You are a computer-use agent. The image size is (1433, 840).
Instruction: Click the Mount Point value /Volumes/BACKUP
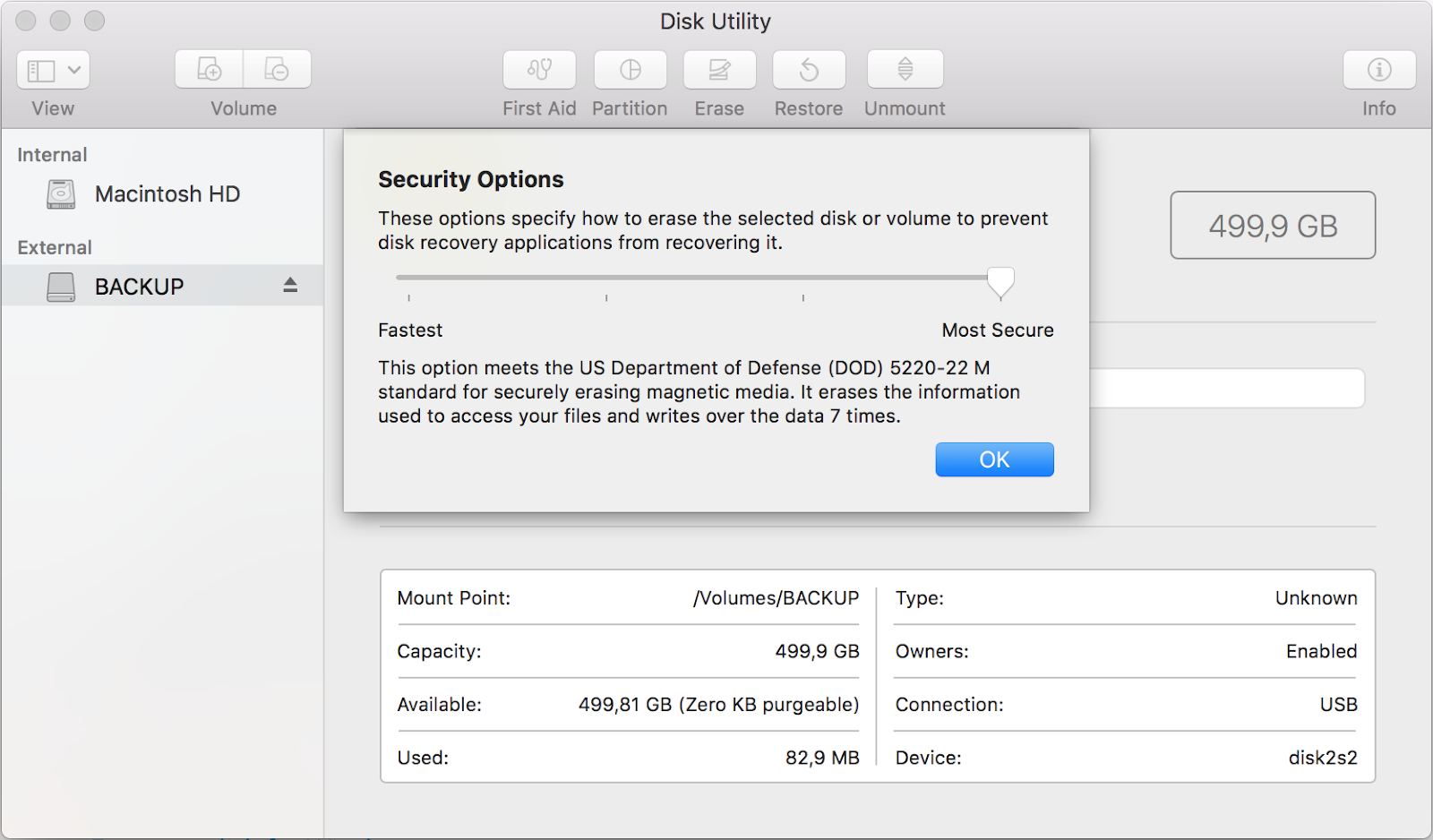(x=776, y=598)
